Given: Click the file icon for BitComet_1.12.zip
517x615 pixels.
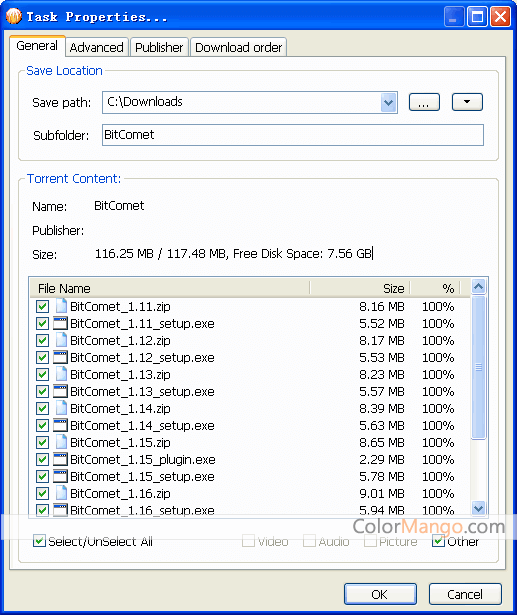Looking at the screenshot, I should click(61, 340).
